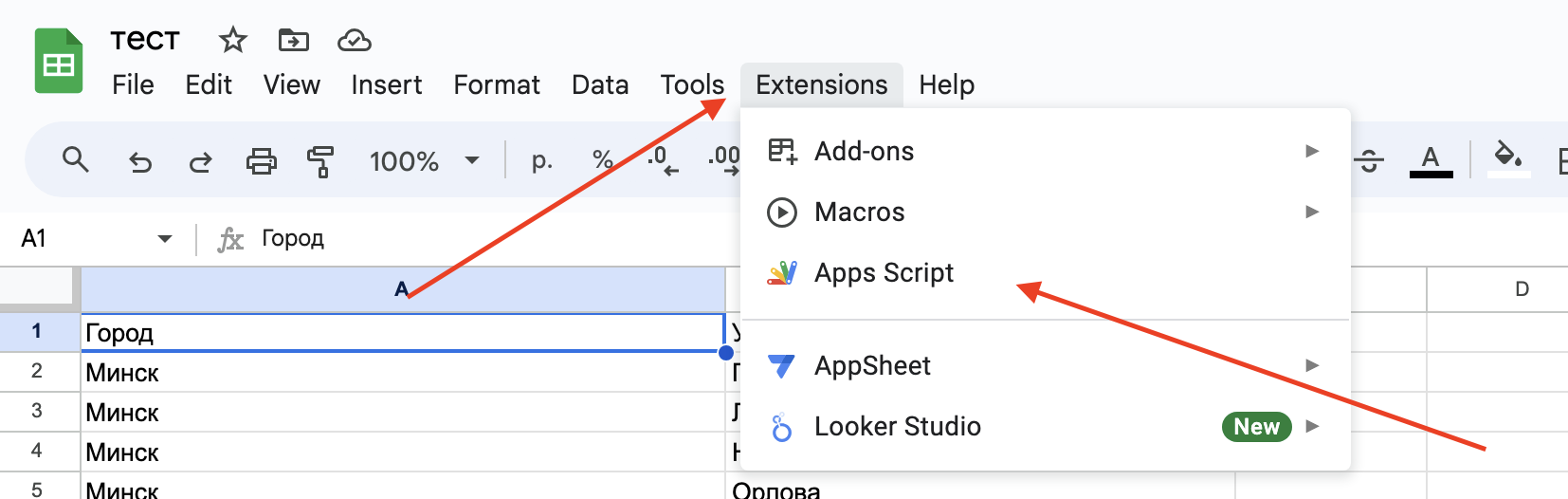The image size is (1568, 499).
Task: Select the Paint format roller icon
Action: coord(320,161)
